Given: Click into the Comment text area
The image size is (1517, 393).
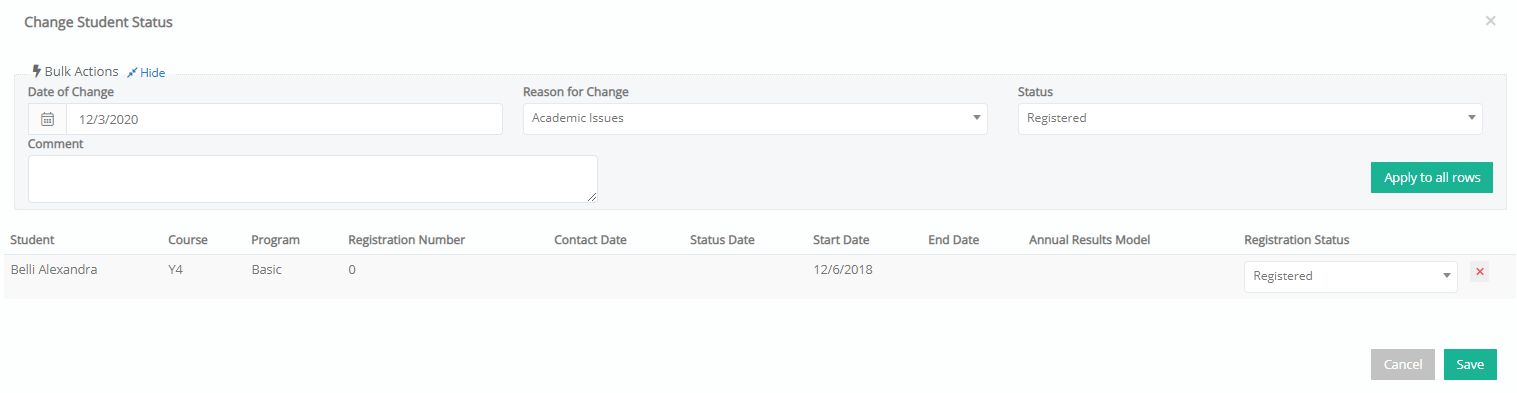Looking at the screenshot, I should tap(312, 179).
